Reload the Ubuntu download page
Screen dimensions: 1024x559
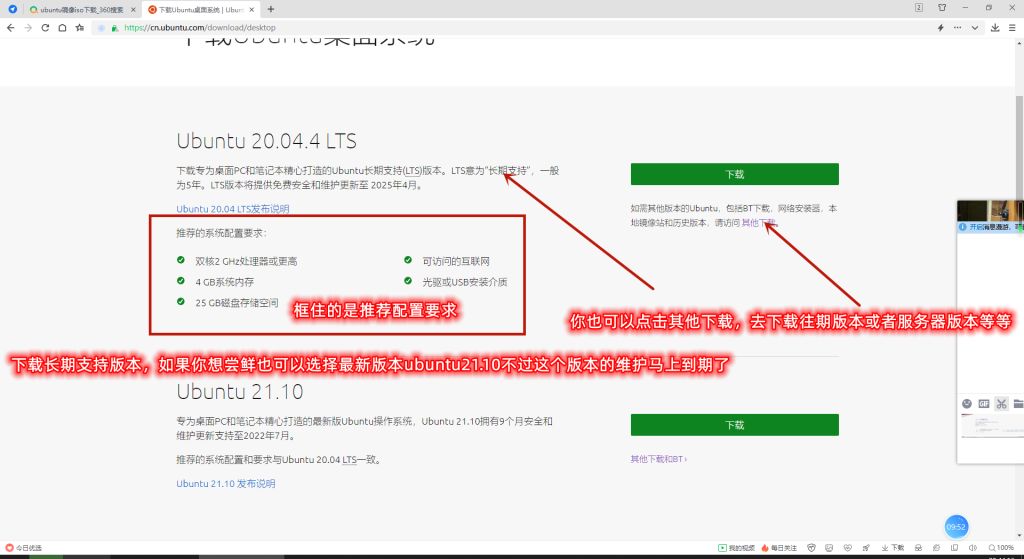[45, 28]
